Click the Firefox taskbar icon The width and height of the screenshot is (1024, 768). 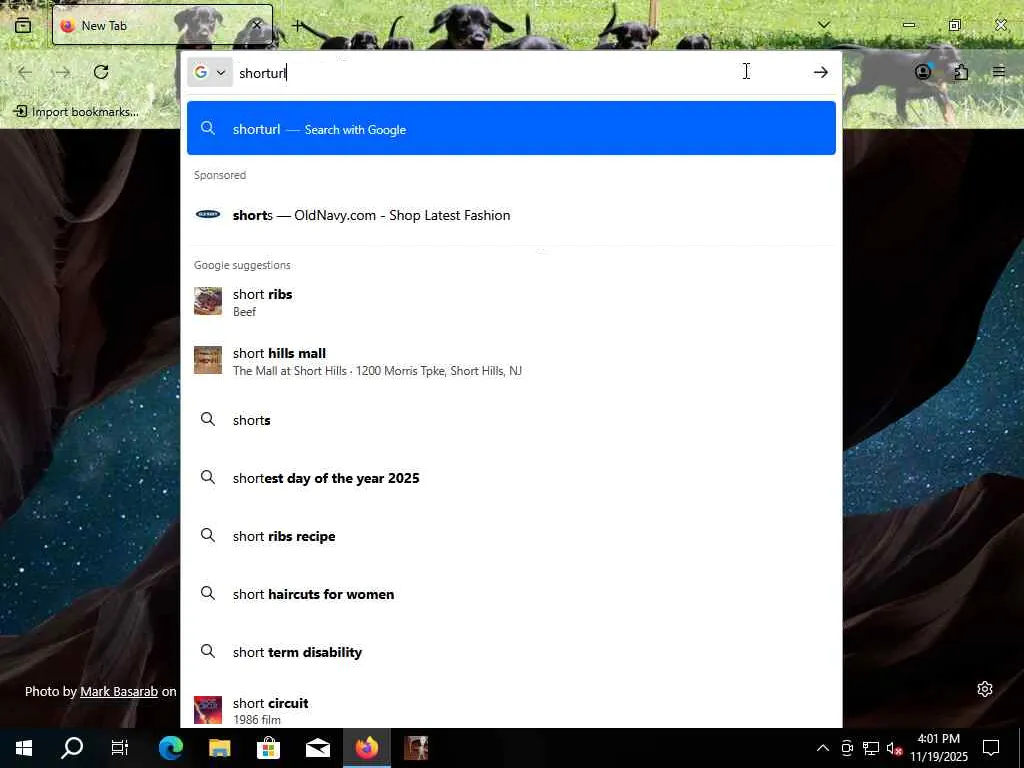(367, 748)
